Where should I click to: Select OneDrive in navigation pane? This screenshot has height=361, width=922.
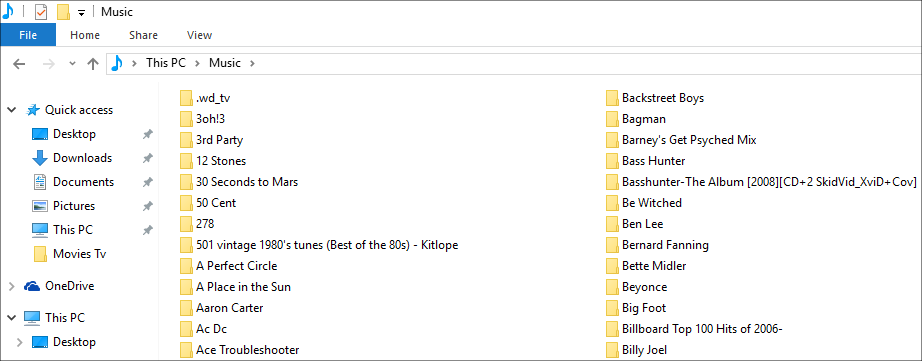[x=69, y=286]
